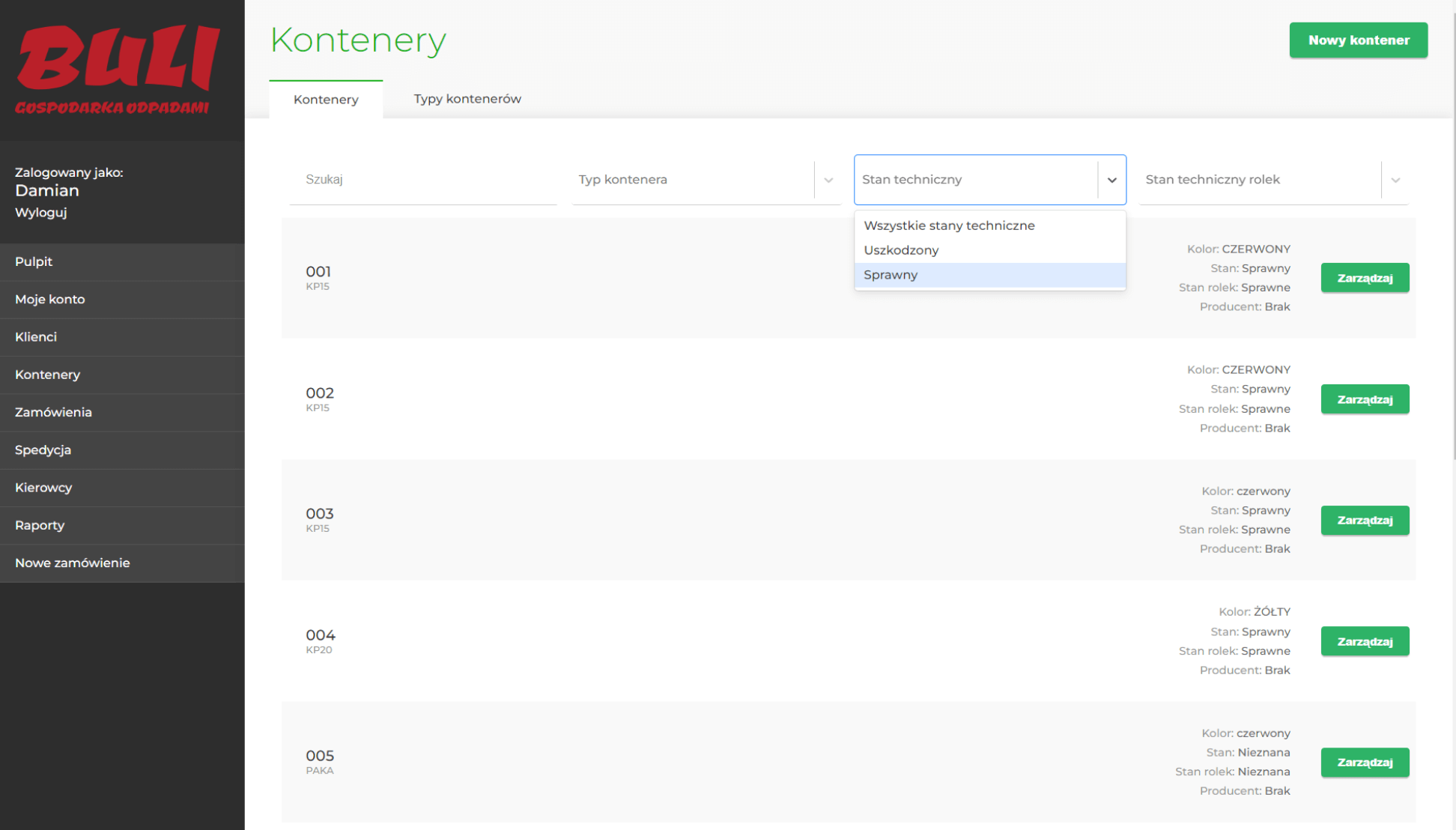Click the Nowy kontener button
This screenshot has height=830, width=1456.
point(1358,40)
